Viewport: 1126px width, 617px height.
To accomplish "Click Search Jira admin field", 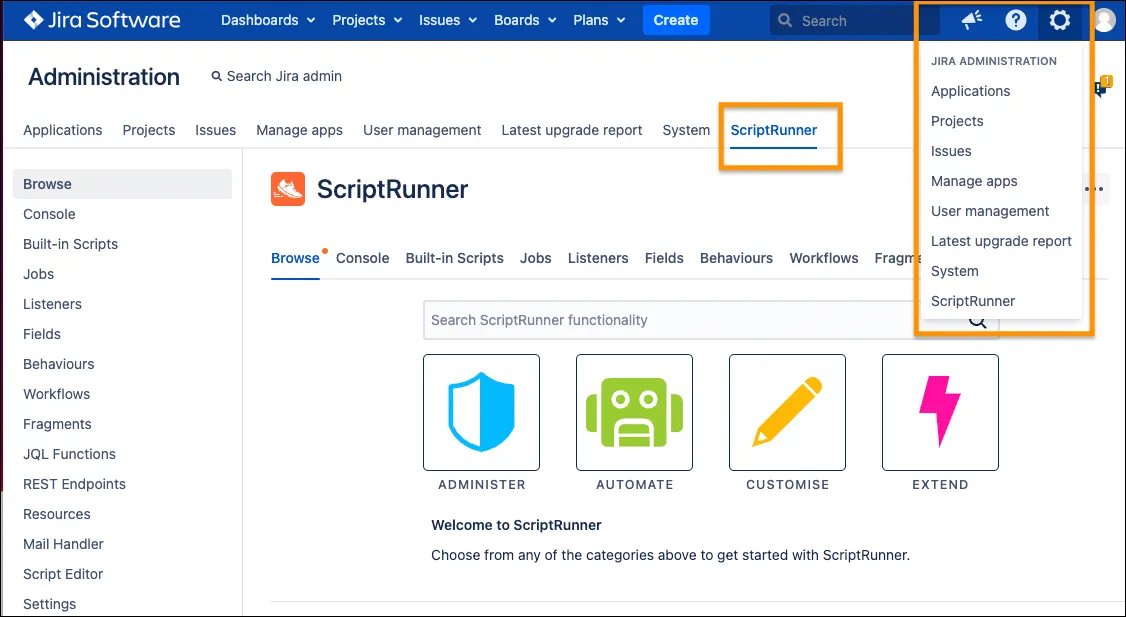I will pos(276,76).
